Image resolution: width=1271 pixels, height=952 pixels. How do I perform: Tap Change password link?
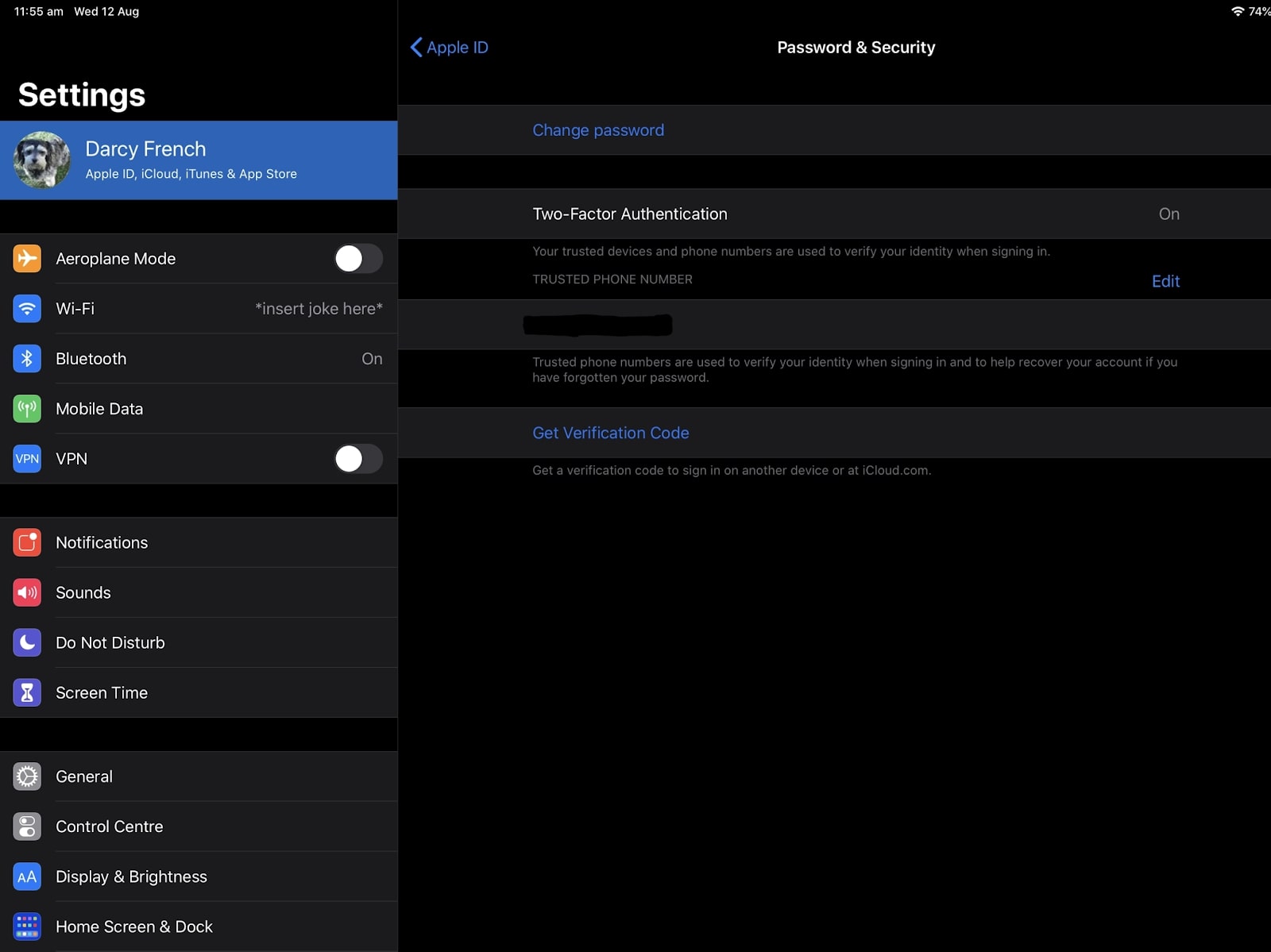[x=598, y=130]
